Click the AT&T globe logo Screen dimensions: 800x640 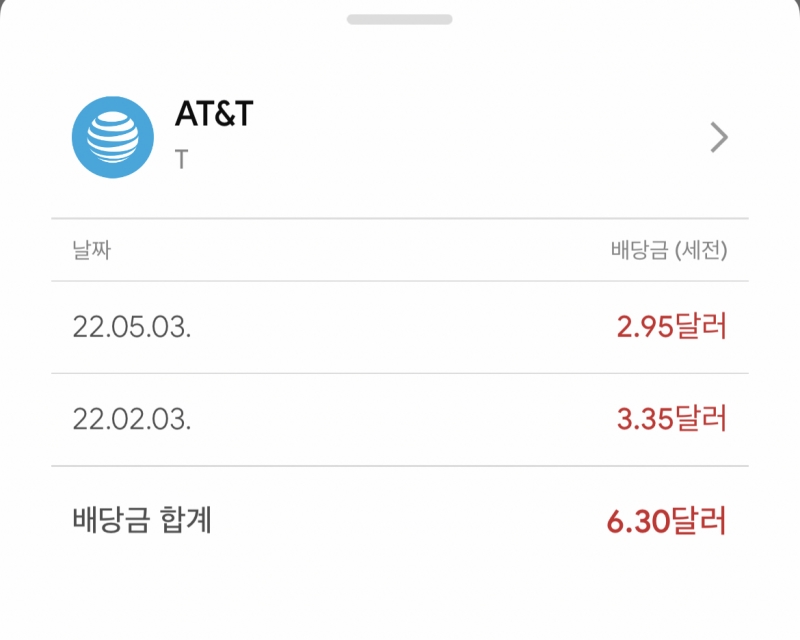pos(113,137)
